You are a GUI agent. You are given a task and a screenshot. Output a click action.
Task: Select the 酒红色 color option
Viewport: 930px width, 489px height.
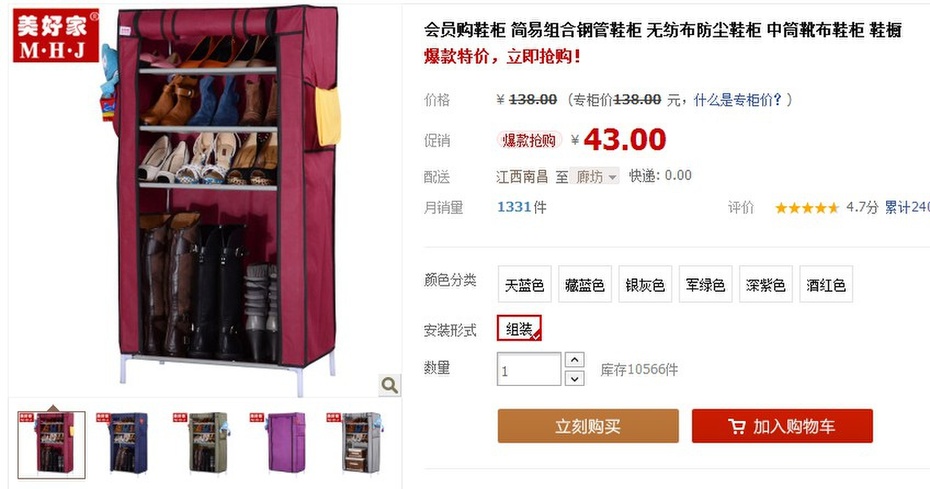[826, 285]
